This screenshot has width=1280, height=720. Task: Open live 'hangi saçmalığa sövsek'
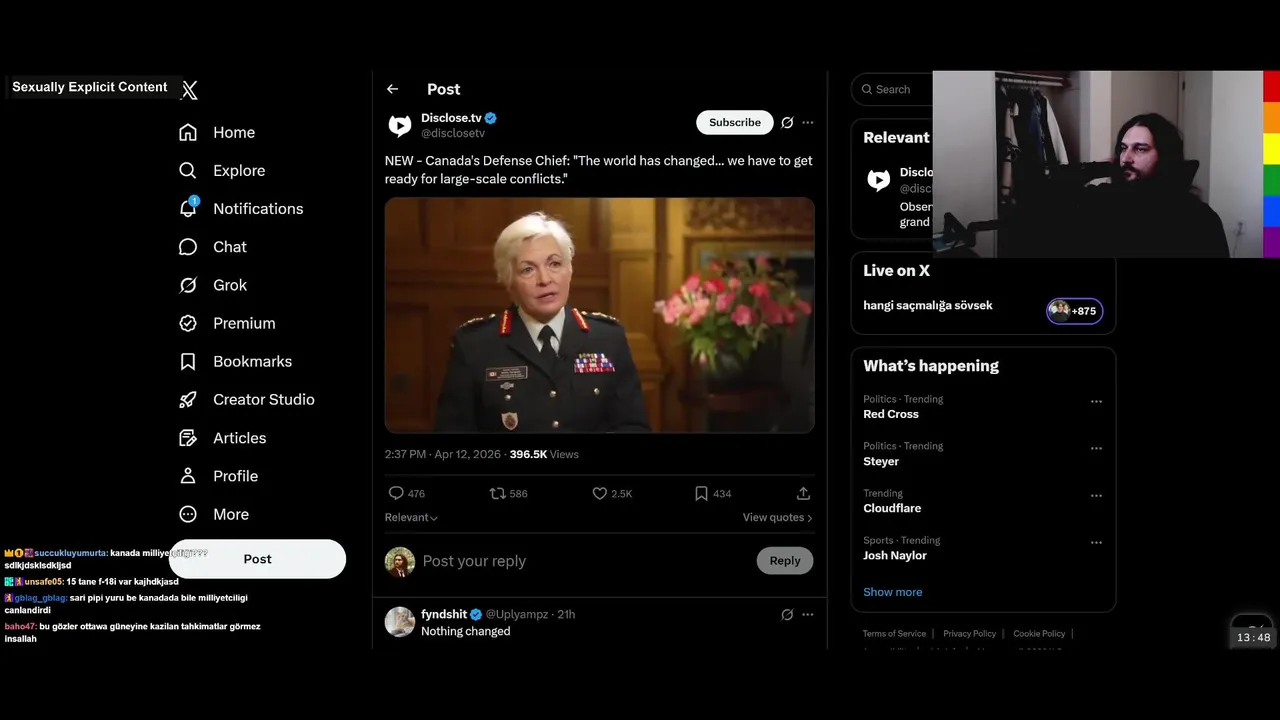click(928, 305)
